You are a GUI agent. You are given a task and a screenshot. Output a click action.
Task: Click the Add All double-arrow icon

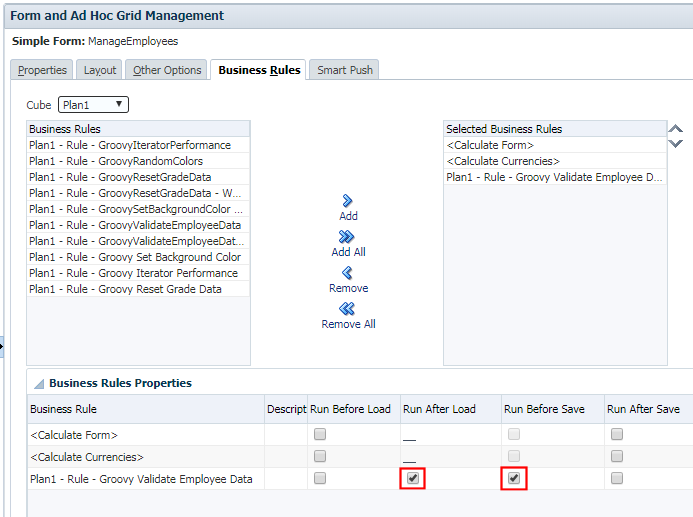click(348, 237)
